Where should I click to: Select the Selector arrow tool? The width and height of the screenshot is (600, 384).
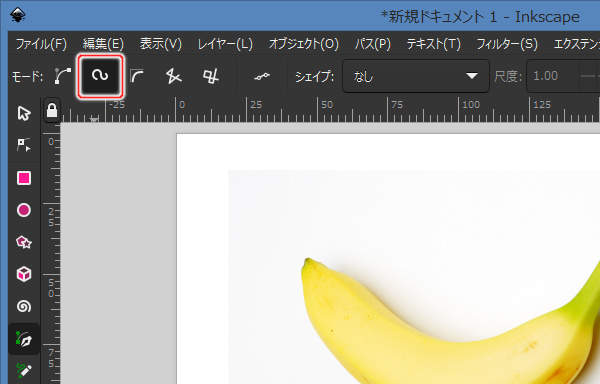(24, 114)
